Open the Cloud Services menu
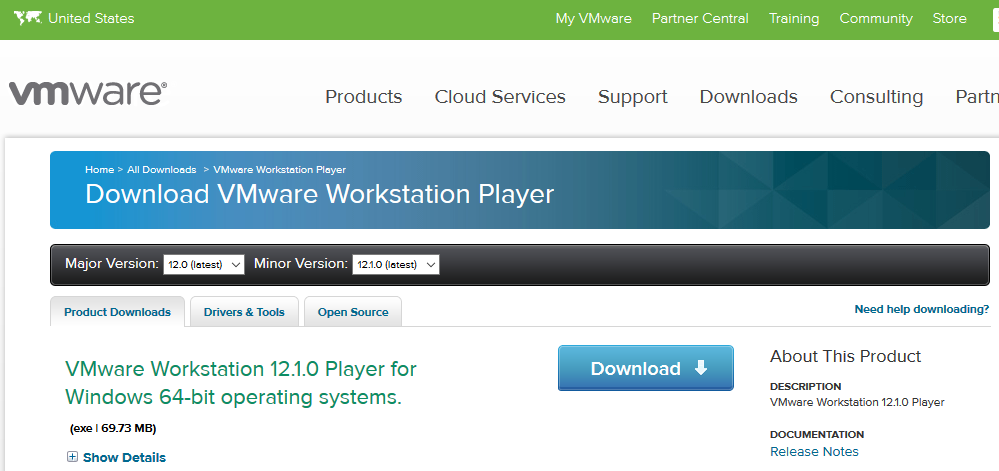999x471 pixels. click(x=500, y=97)
